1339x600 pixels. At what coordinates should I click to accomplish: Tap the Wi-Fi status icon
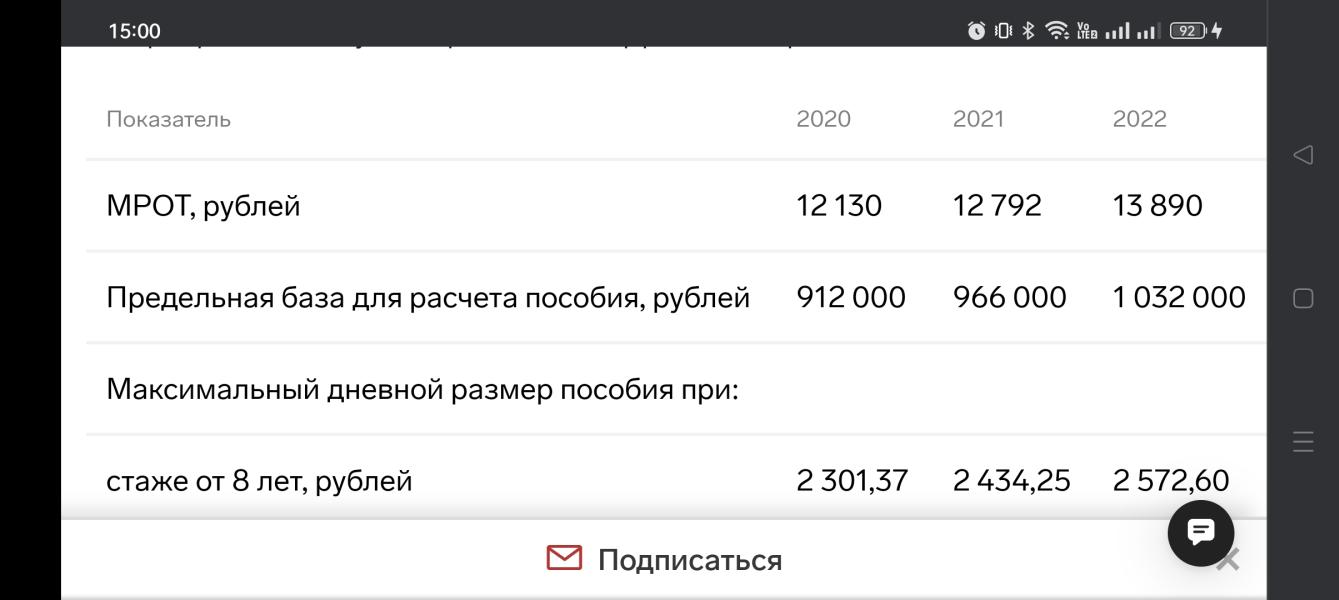1056,31
